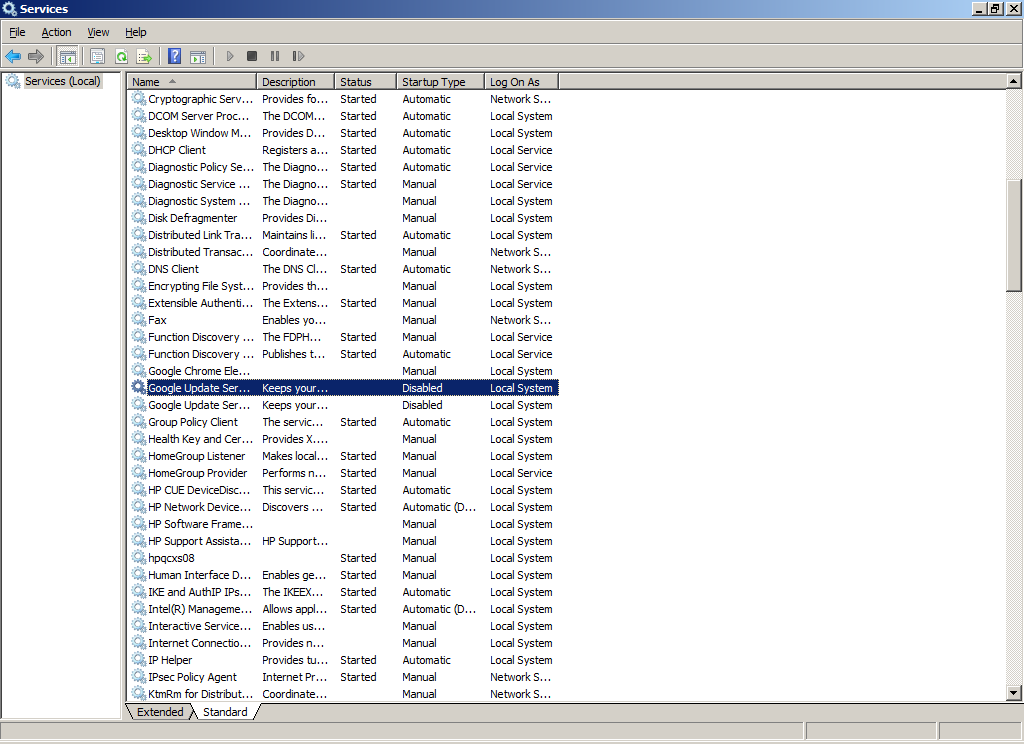Click the Stop Service square icon
The image size is (1024, 744).
tap(252, 56)
